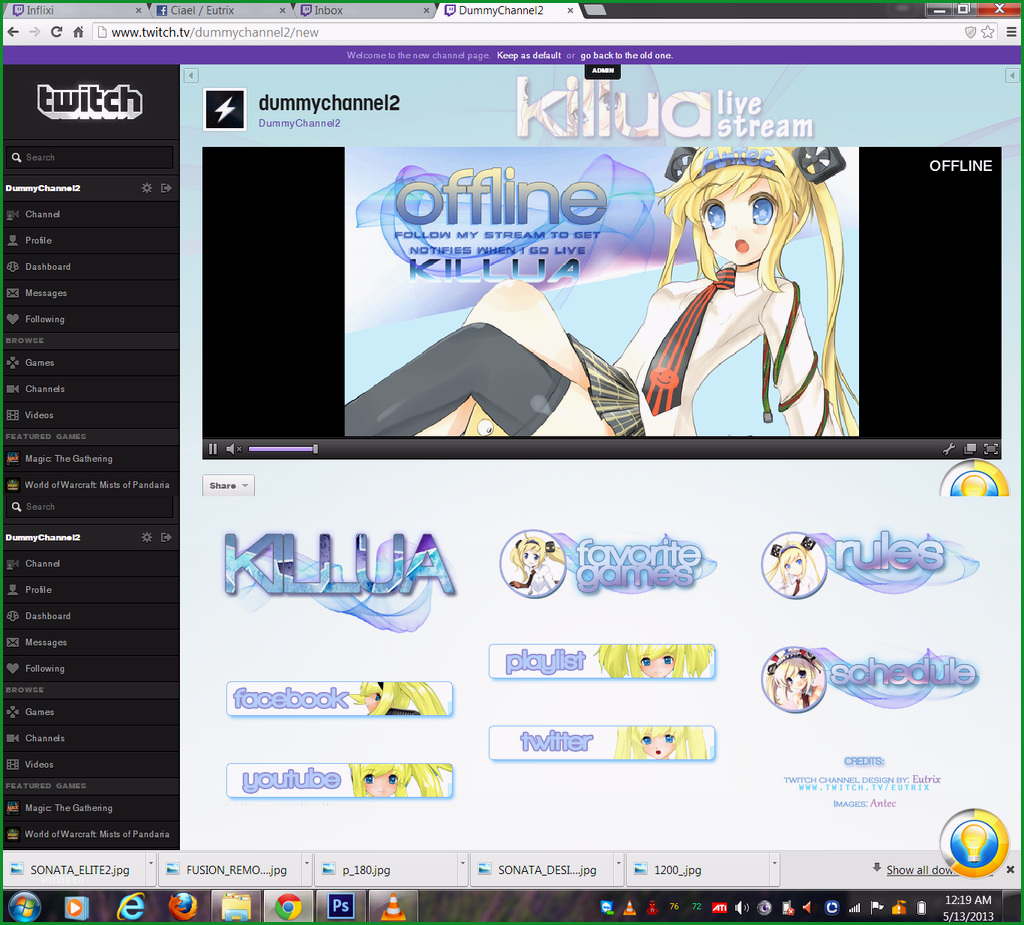This screenshot has height=925, width=1024.
Task: Bookmark page with the star icon
Action: pyautogui.click(x=988, y=32)
